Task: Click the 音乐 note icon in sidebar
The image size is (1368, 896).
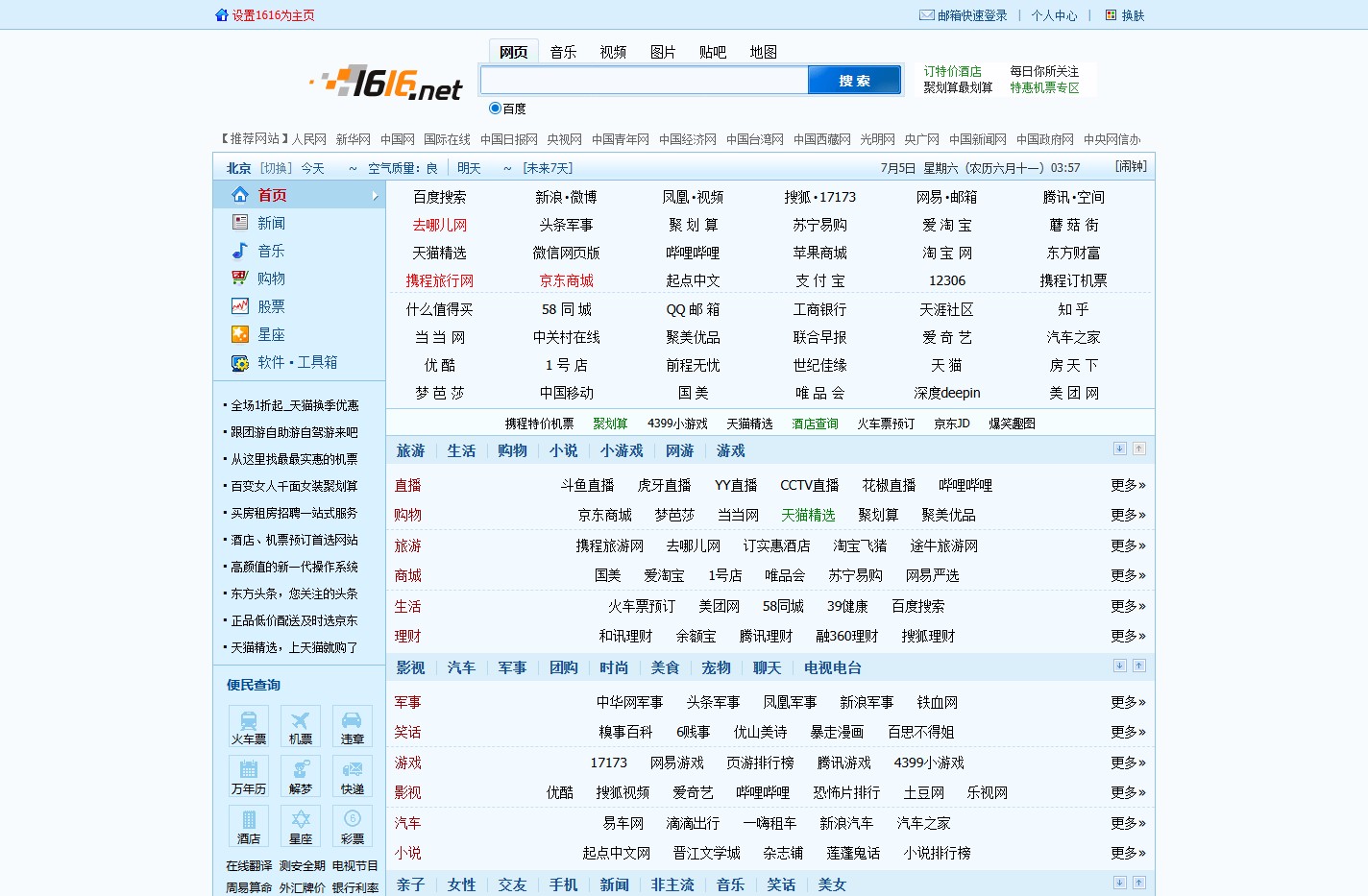Action: click(240, 251)
